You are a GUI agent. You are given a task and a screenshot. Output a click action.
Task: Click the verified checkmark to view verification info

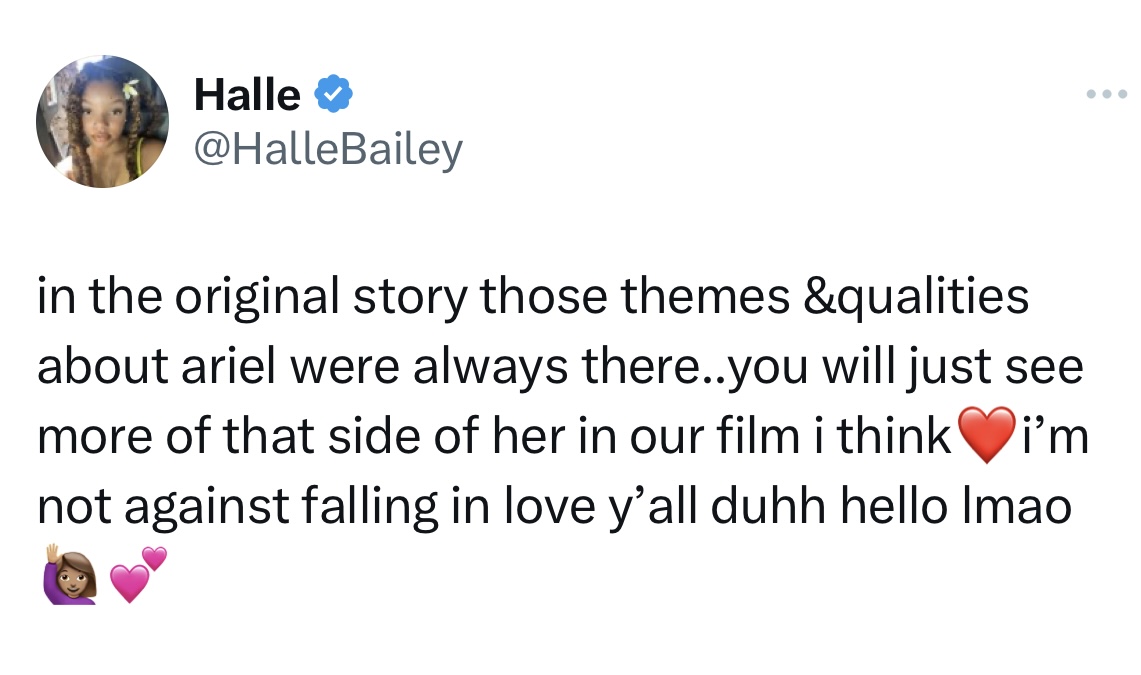point(334,92)
